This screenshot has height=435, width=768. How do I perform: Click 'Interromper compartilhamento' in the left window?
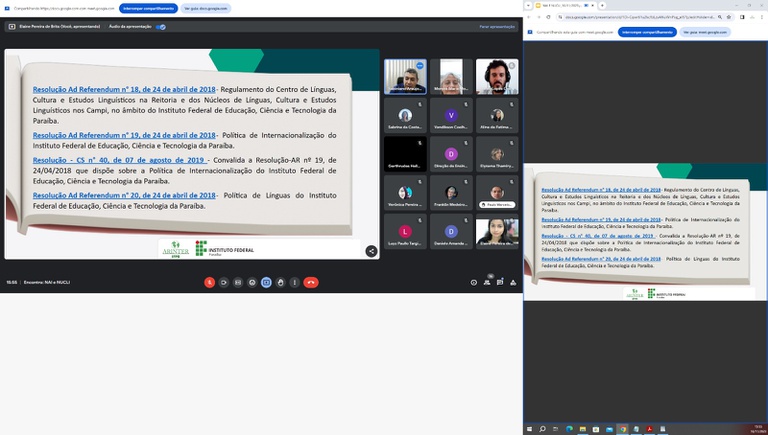(x=148, y=7)
